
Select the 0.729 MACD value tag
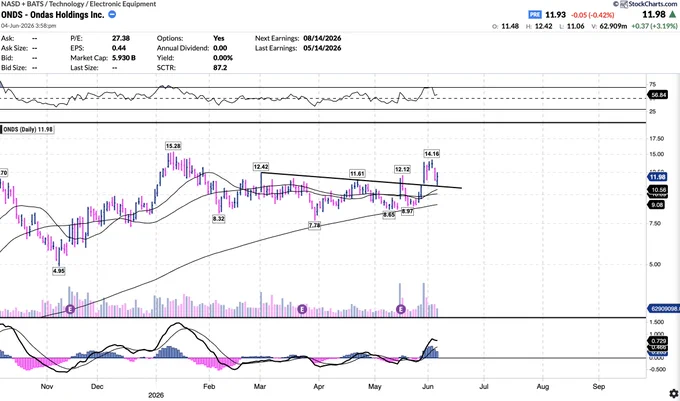[658, 341]
